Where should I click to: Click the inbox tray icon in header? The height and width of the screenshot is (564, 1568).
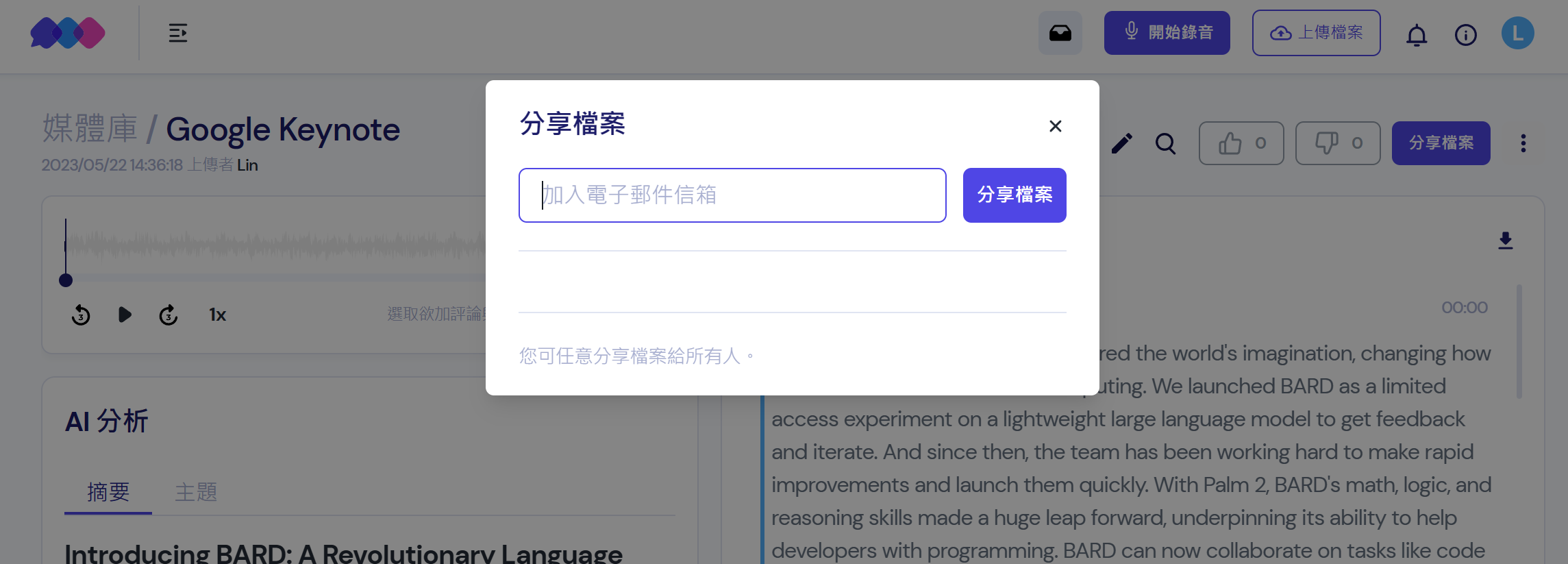pyautogui.click(x=1060, y=33)
